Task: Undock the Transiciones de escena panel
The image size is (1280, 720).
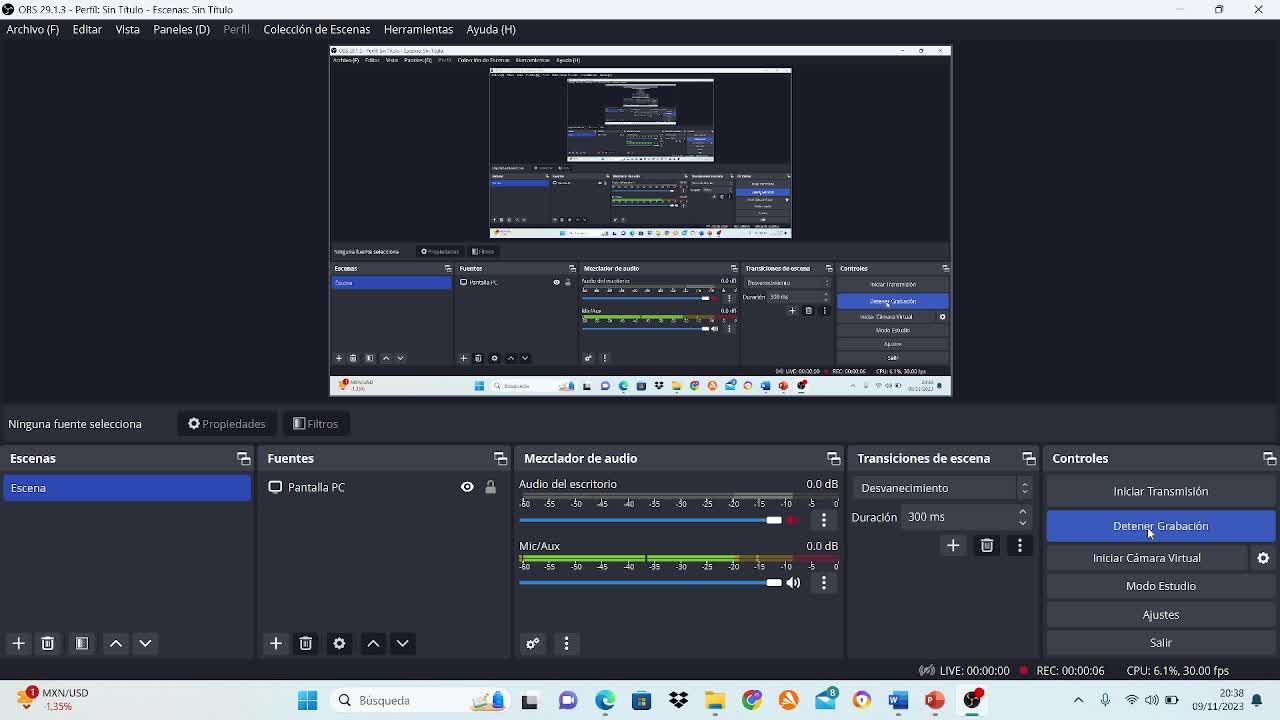Action: pyautogui.click(x=1028, y=458)
